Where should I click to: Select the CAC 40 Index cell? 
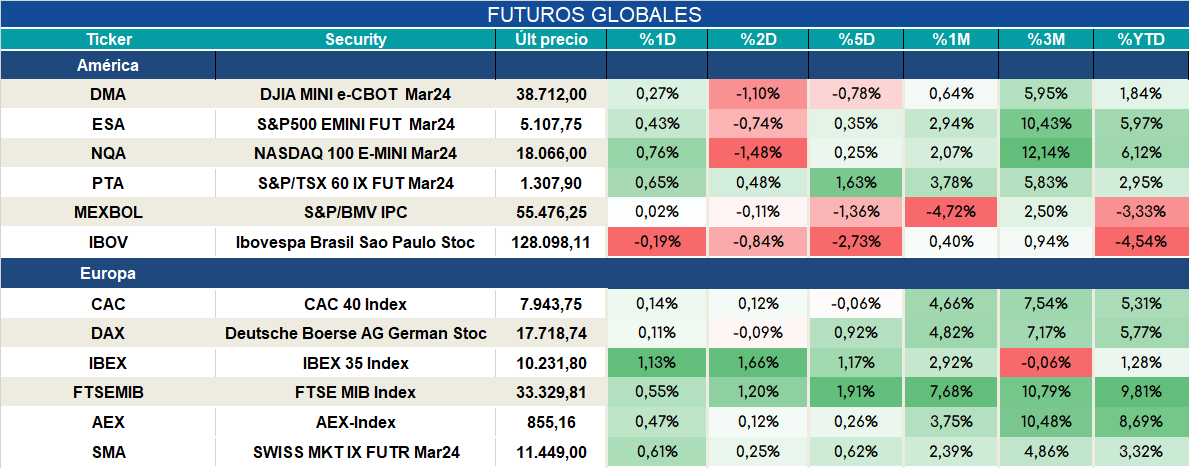(x=356, y=304)
